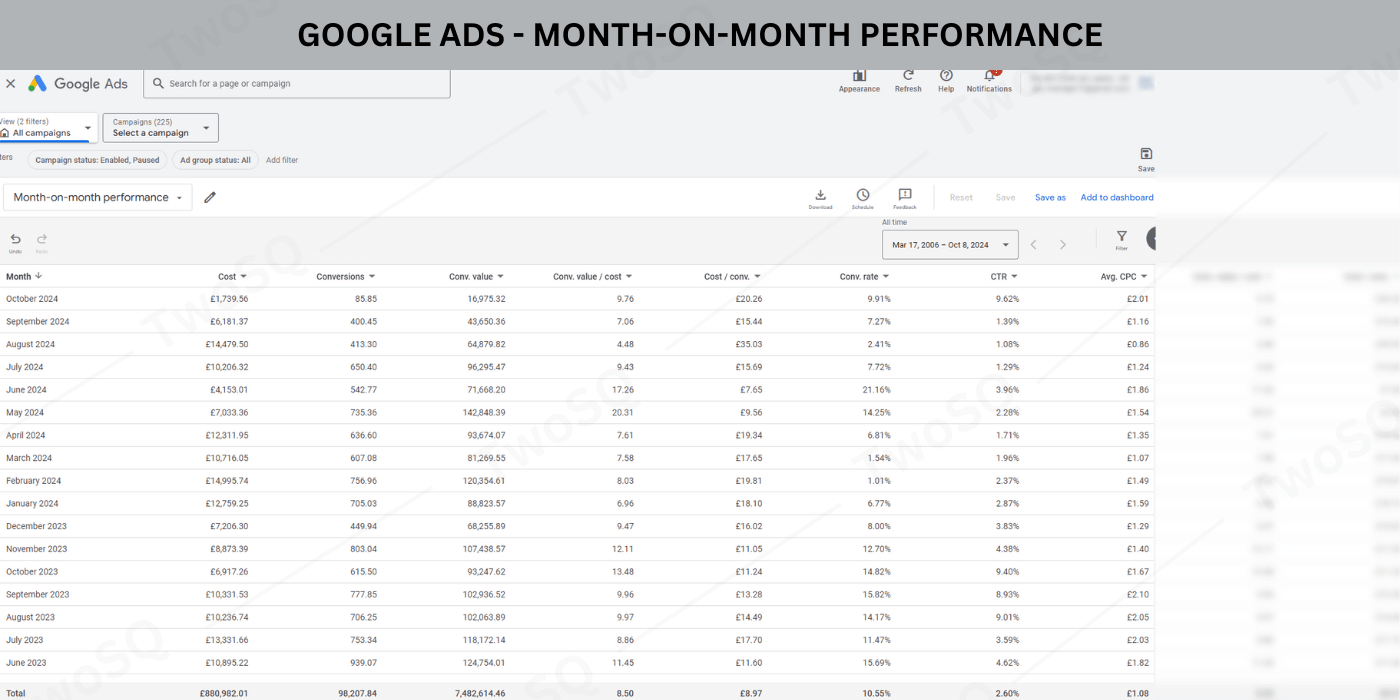
Task: Click the Download report icon
Action: [820, 195]
